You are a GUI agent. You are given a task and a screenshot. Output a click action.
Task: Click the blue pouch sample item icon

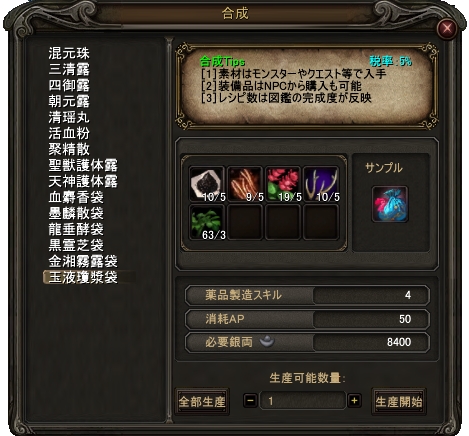[390, 204]
